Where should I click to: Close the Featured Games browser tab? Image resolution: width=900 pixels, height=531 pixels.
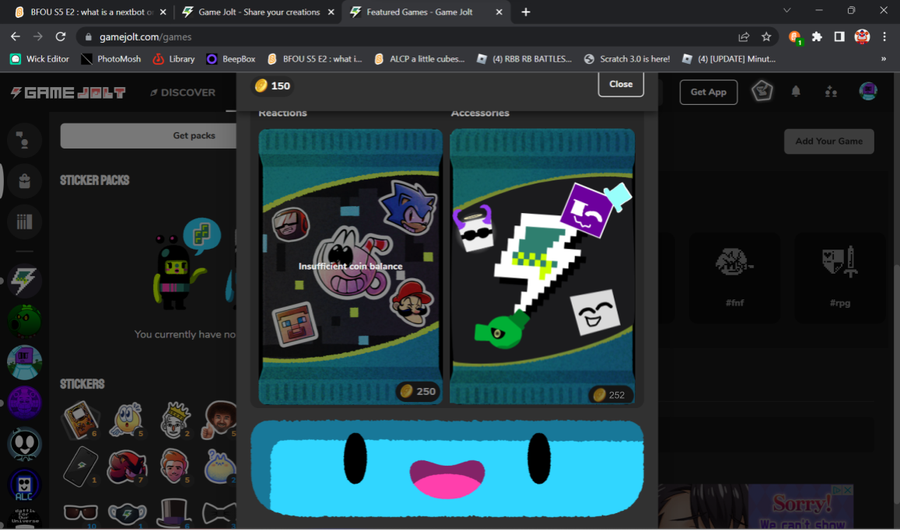coord(499,12)
